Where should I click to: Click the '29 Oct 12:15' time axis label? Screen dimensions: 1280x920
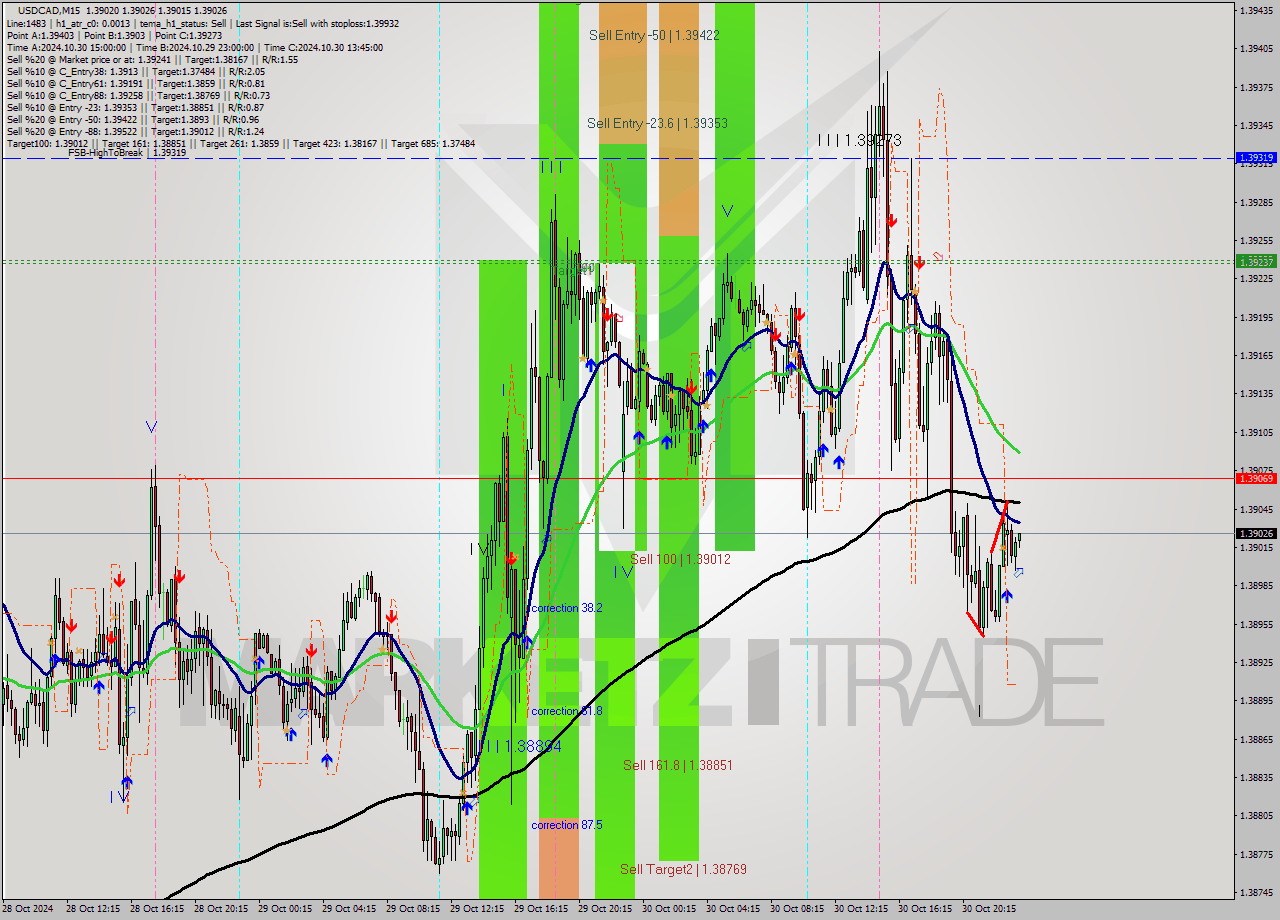pyautogui.click(x=476, y=909)
